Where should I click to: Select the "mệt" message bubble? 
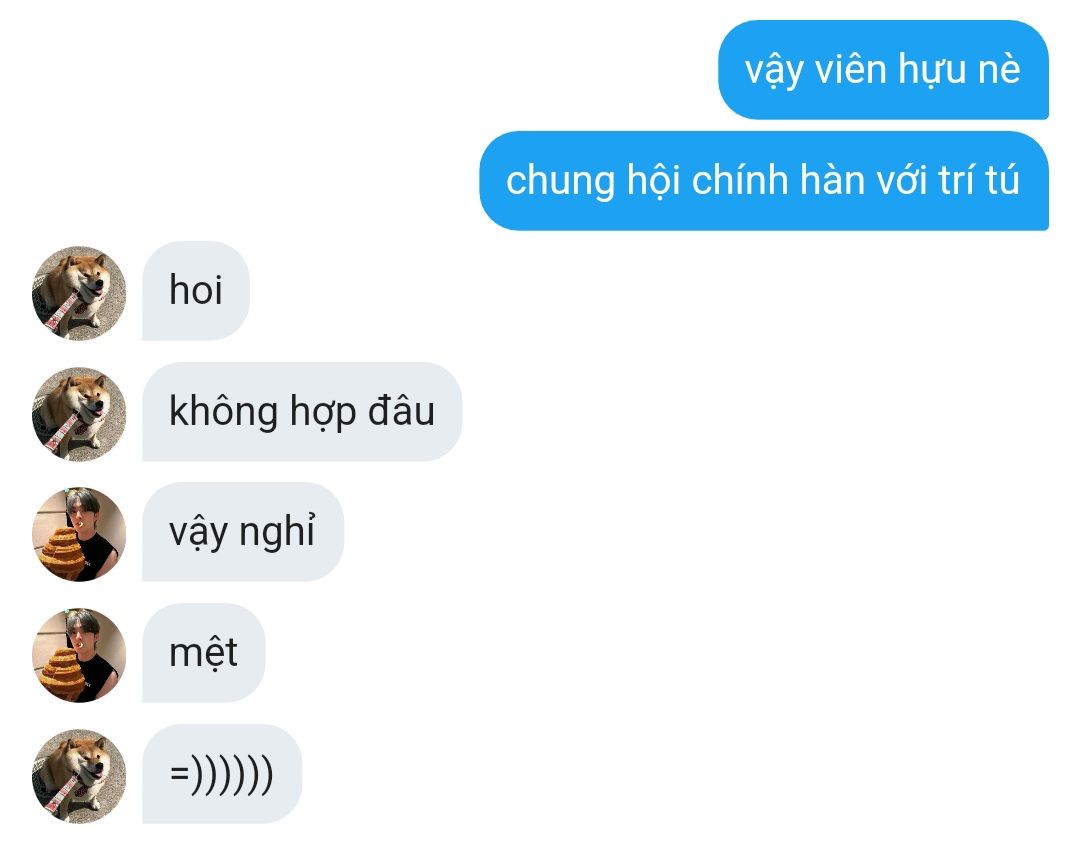[203, 653]
